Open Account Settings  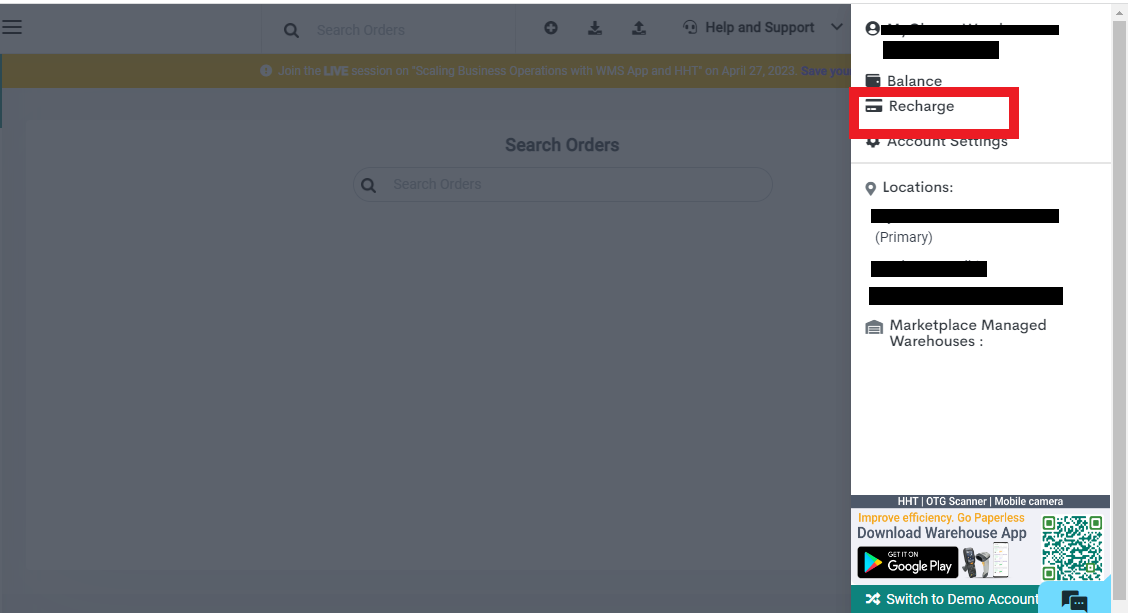coord(947,142)
